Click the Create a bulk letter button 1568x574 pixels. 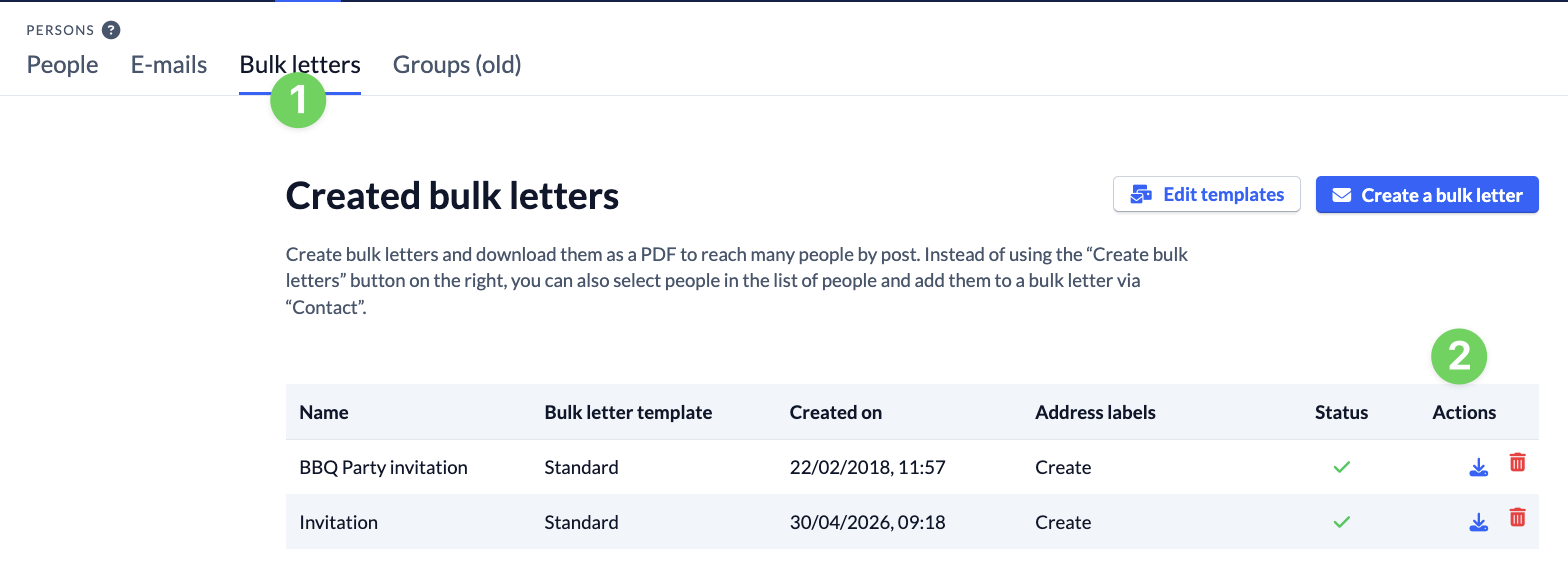point(1426,195)
